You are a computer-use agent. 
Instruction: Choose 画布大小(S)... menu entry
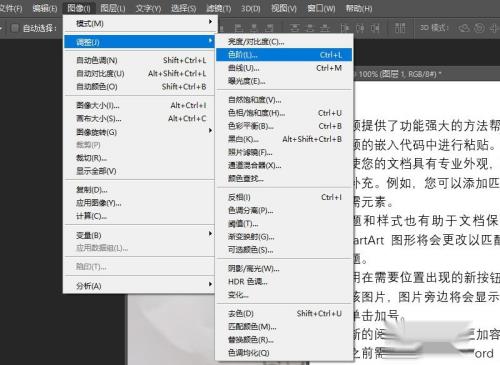tap(139, 118)
